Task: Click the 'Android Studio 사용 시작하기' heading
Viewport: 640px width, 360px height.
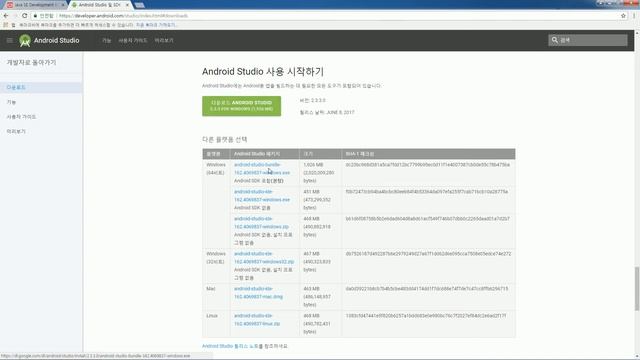Action: pos(263,71)
